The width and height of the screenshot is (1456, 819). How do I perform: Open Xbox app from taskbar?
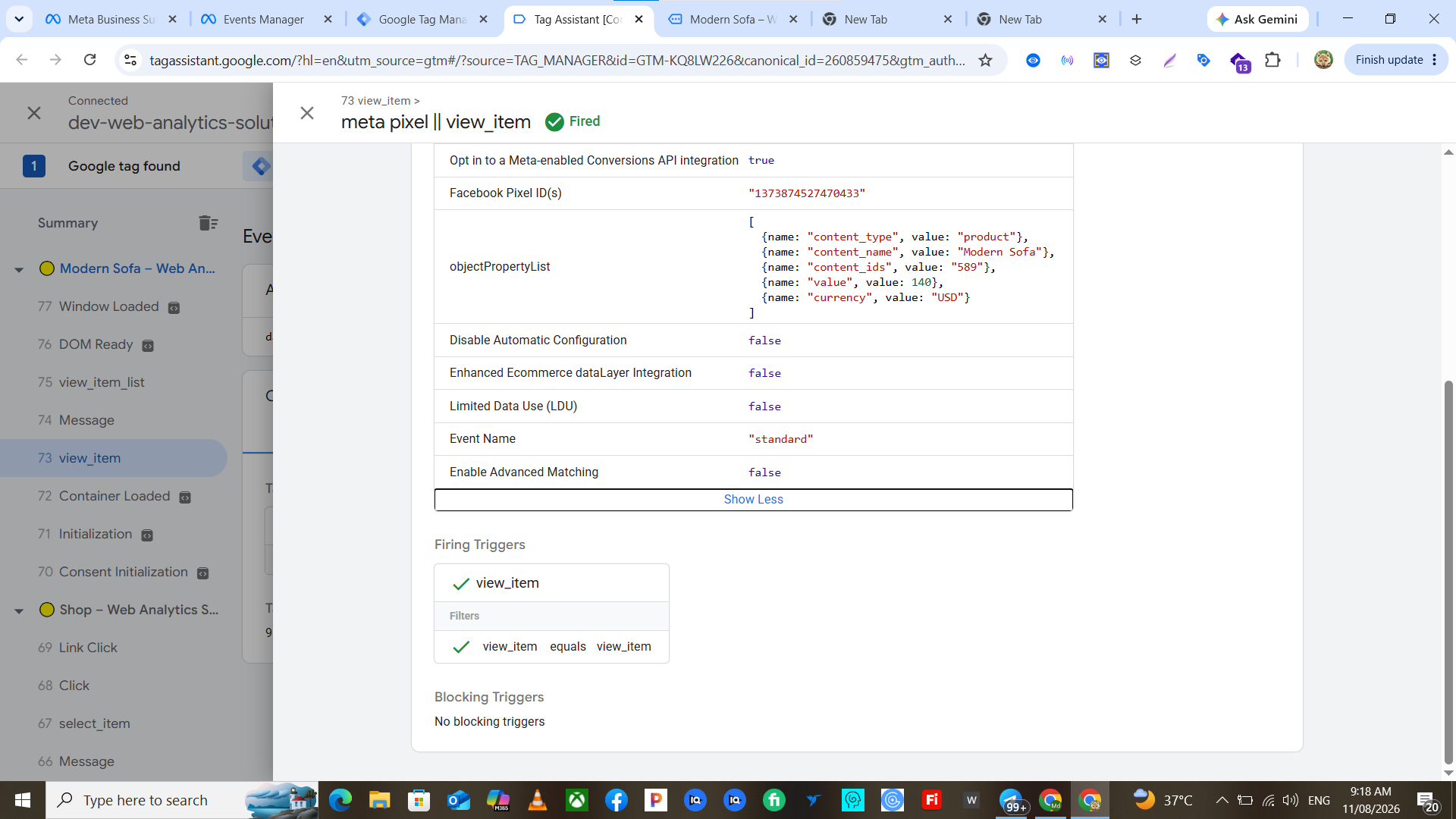click(x=577, y=800)
